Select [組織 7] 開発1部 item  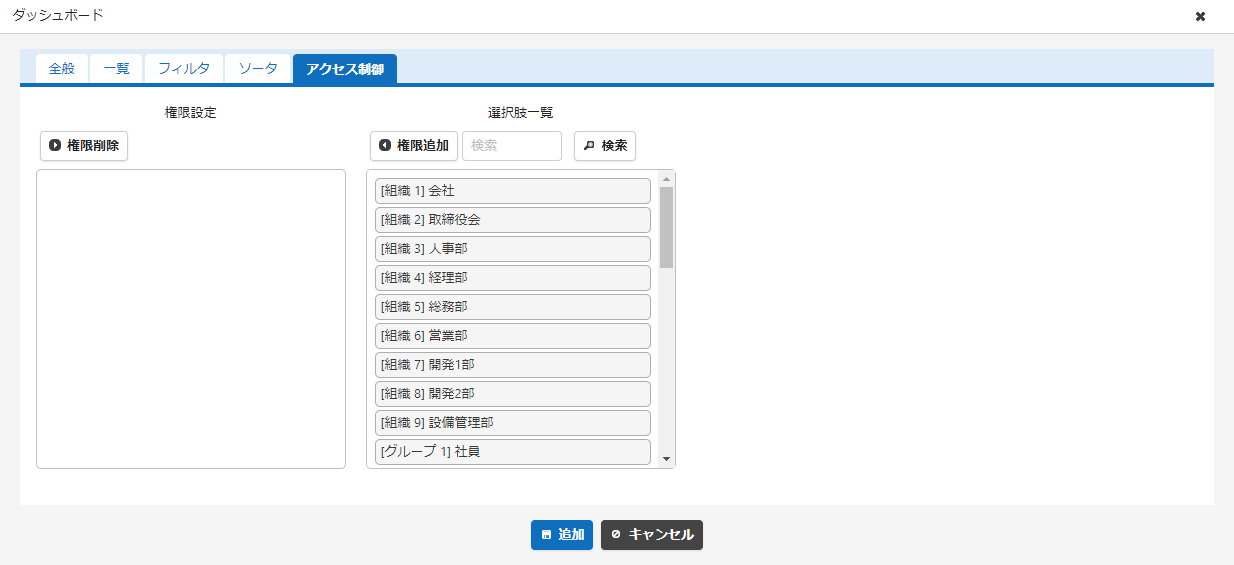click(513, 364)
